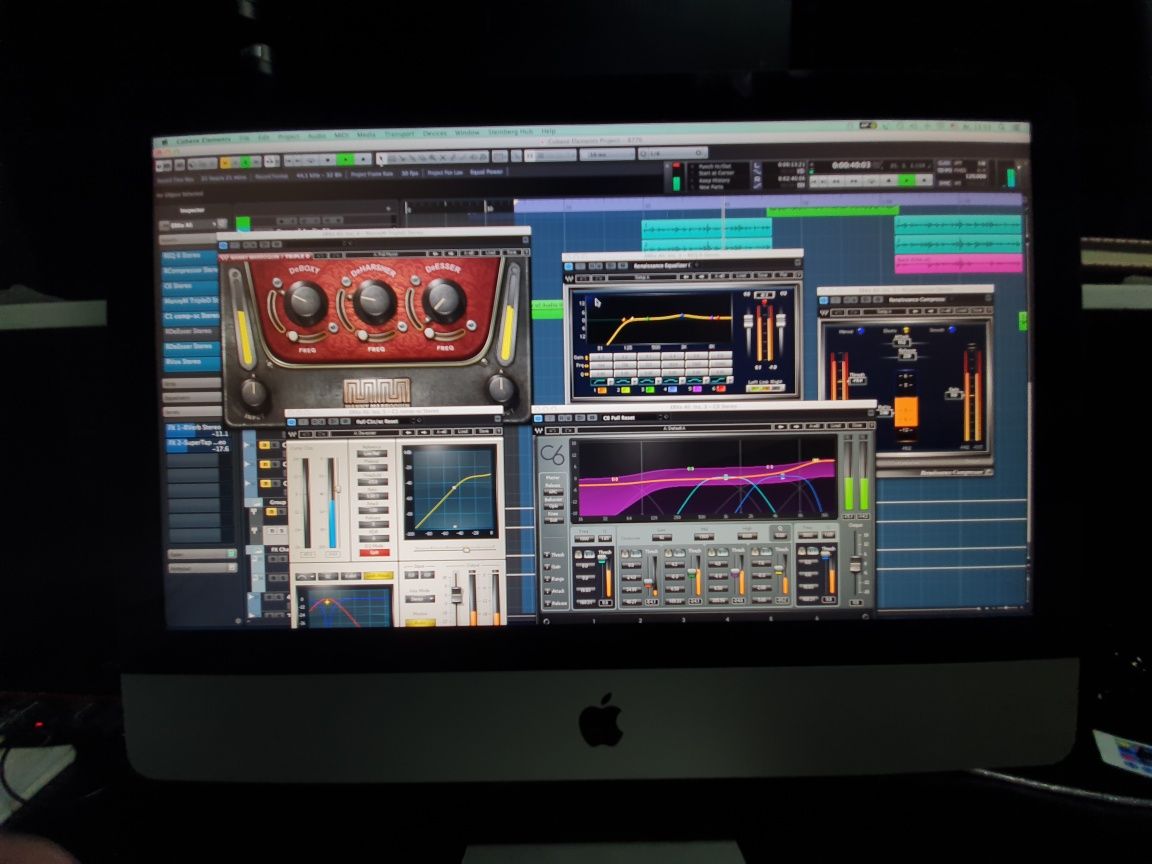Toggle the red Split button in C1
Viewport: 1152px width, 864px height.
coord(374,552)
